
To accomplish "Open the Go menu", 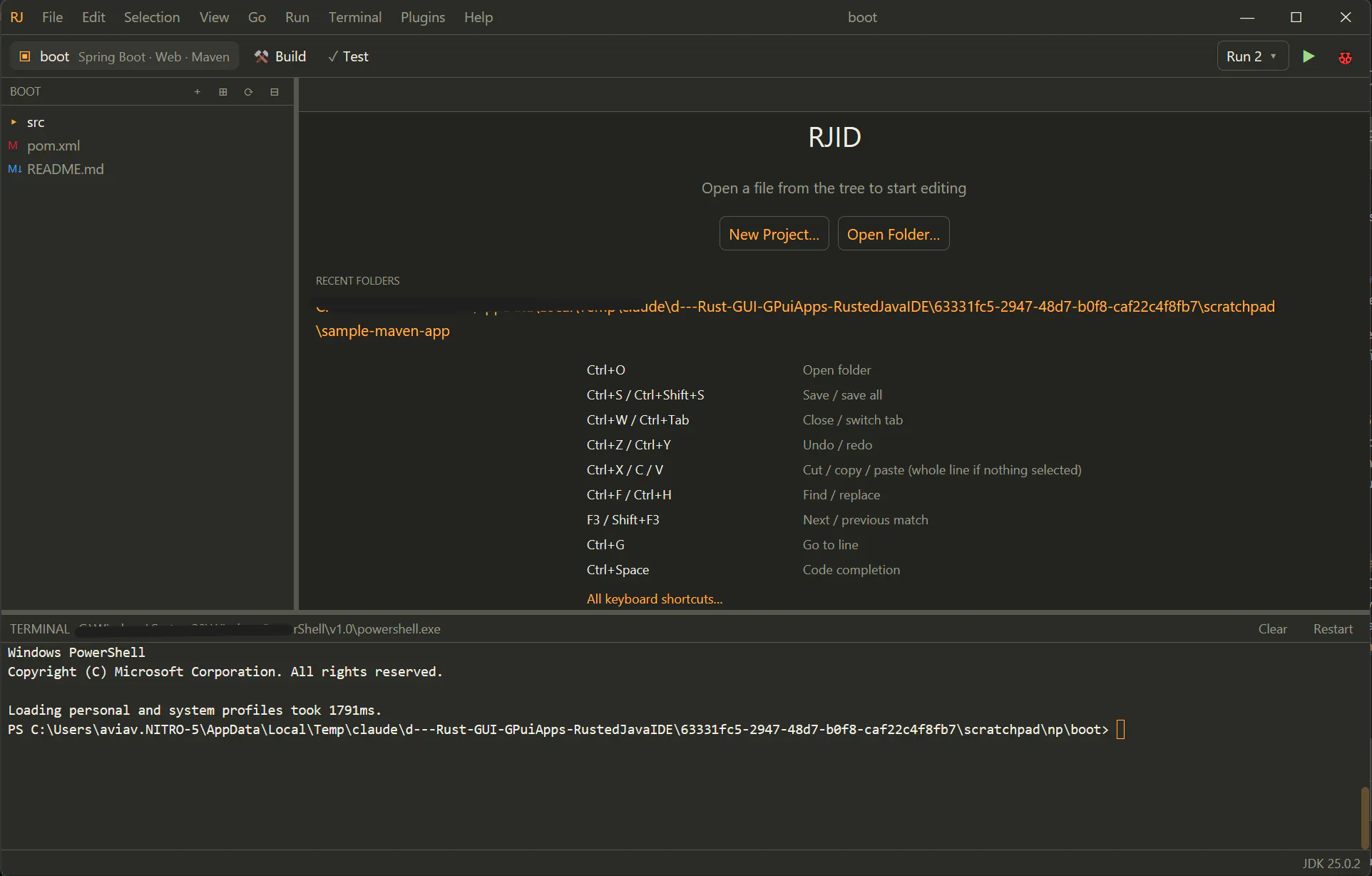I will (257, 17).
